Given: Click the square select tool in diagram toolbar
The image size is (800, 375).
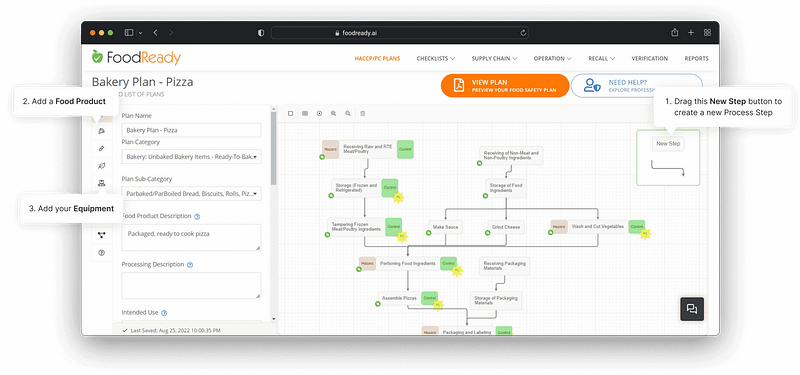Looking at the screenshot, I should click(290, 113).
